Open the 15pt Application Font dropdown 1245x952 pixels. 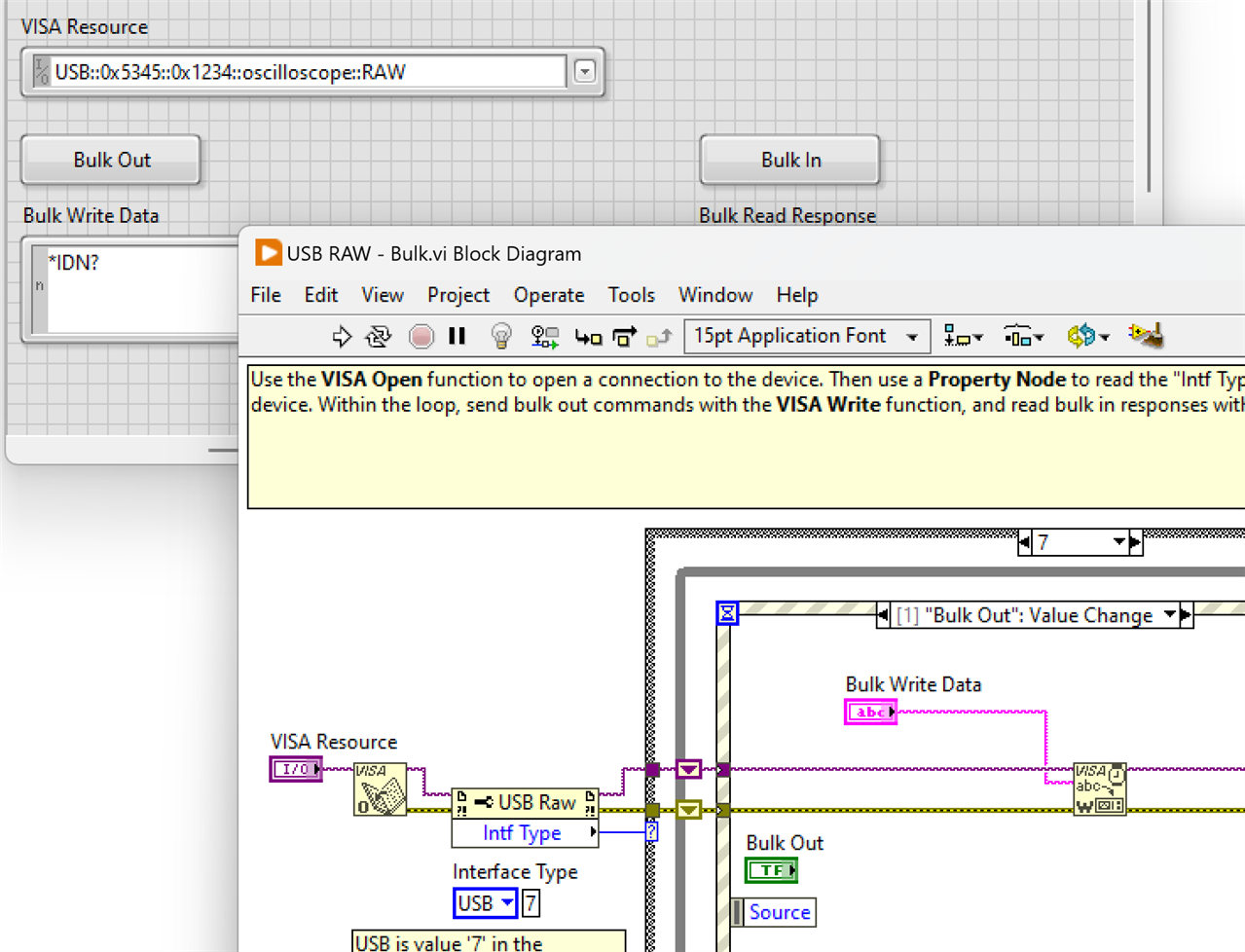807,336
